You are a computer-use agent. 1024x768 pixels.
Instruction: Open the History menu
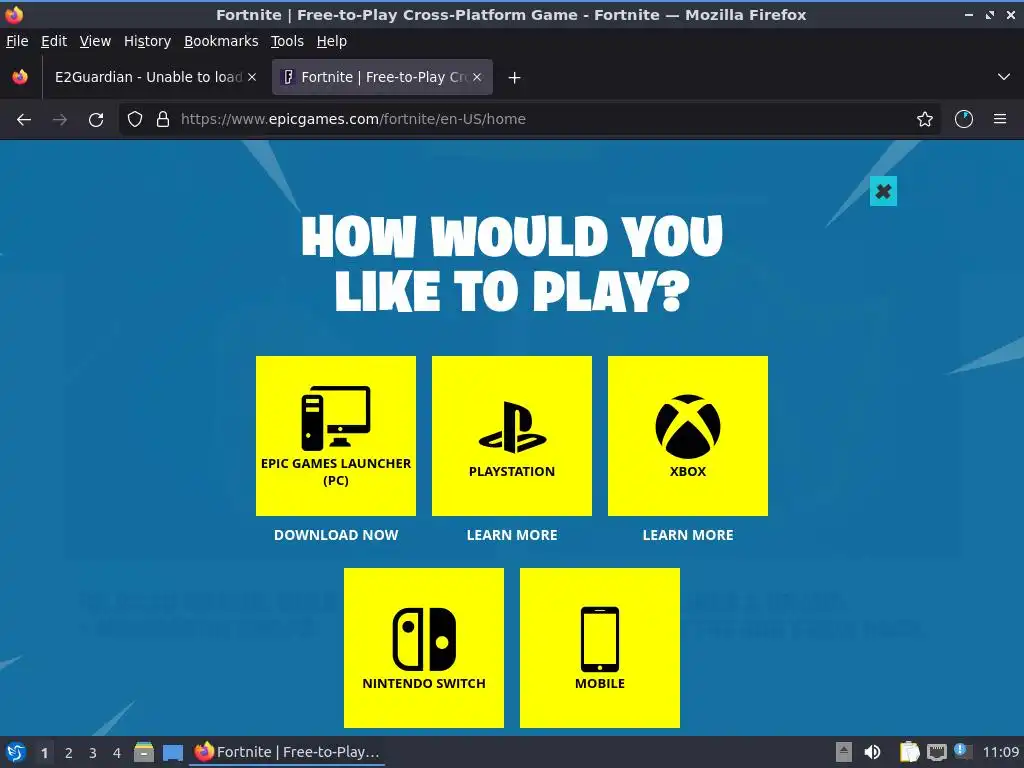148,41
